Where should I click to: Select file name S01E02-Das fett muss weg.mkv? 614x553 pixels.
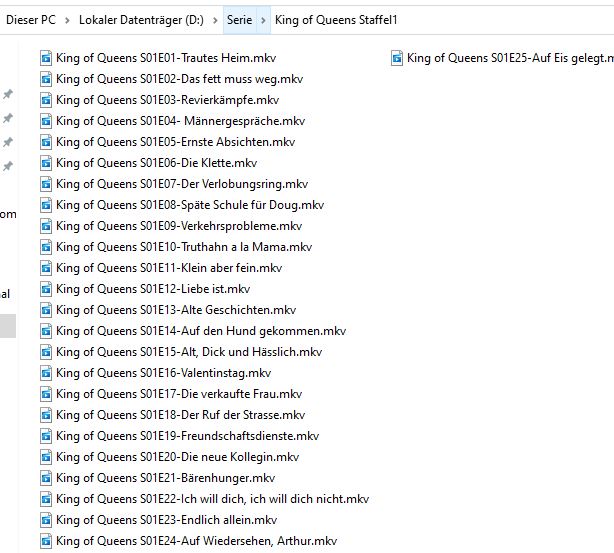coord(180,79)
